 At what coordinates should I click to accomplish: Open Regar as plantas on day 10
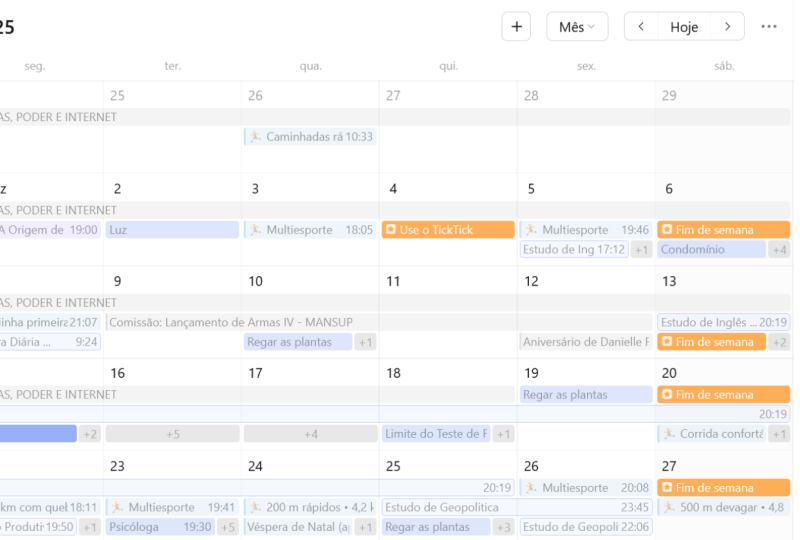coord(298,342)
